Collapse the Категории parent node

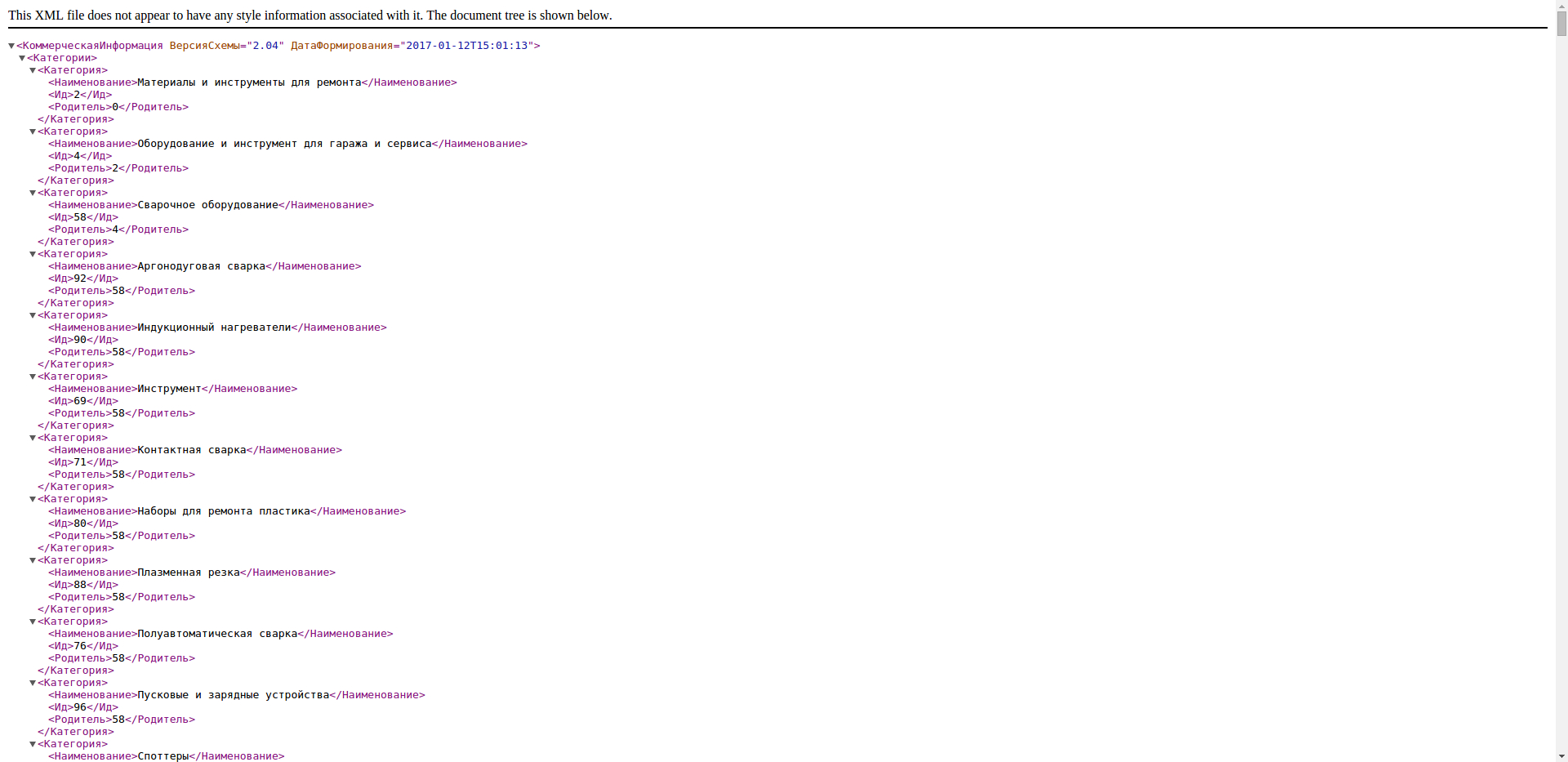pyautogui.click(x=22, y=58)
